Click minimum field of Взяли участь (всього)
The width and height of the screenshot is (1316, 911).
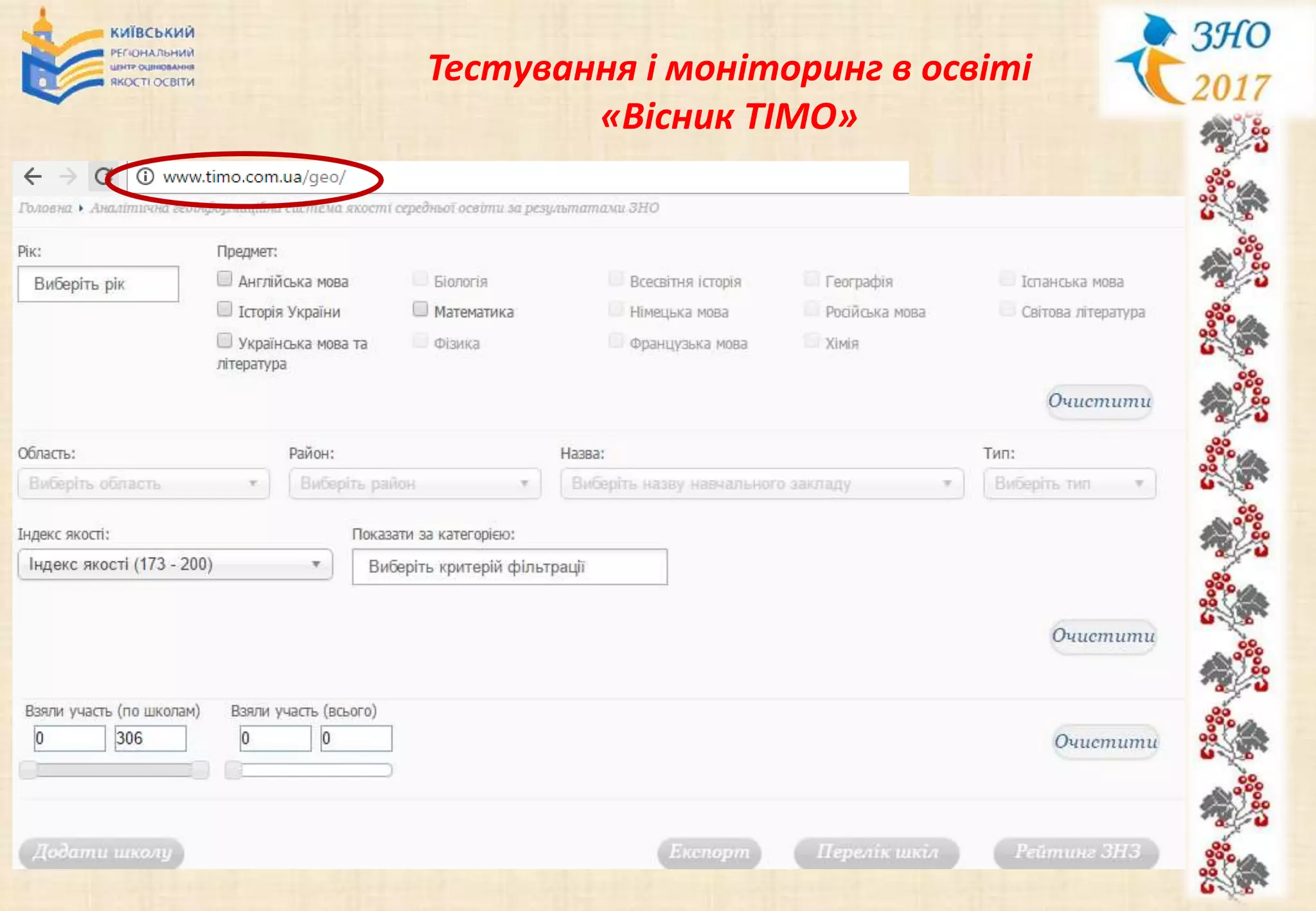(x=276, y=738)
